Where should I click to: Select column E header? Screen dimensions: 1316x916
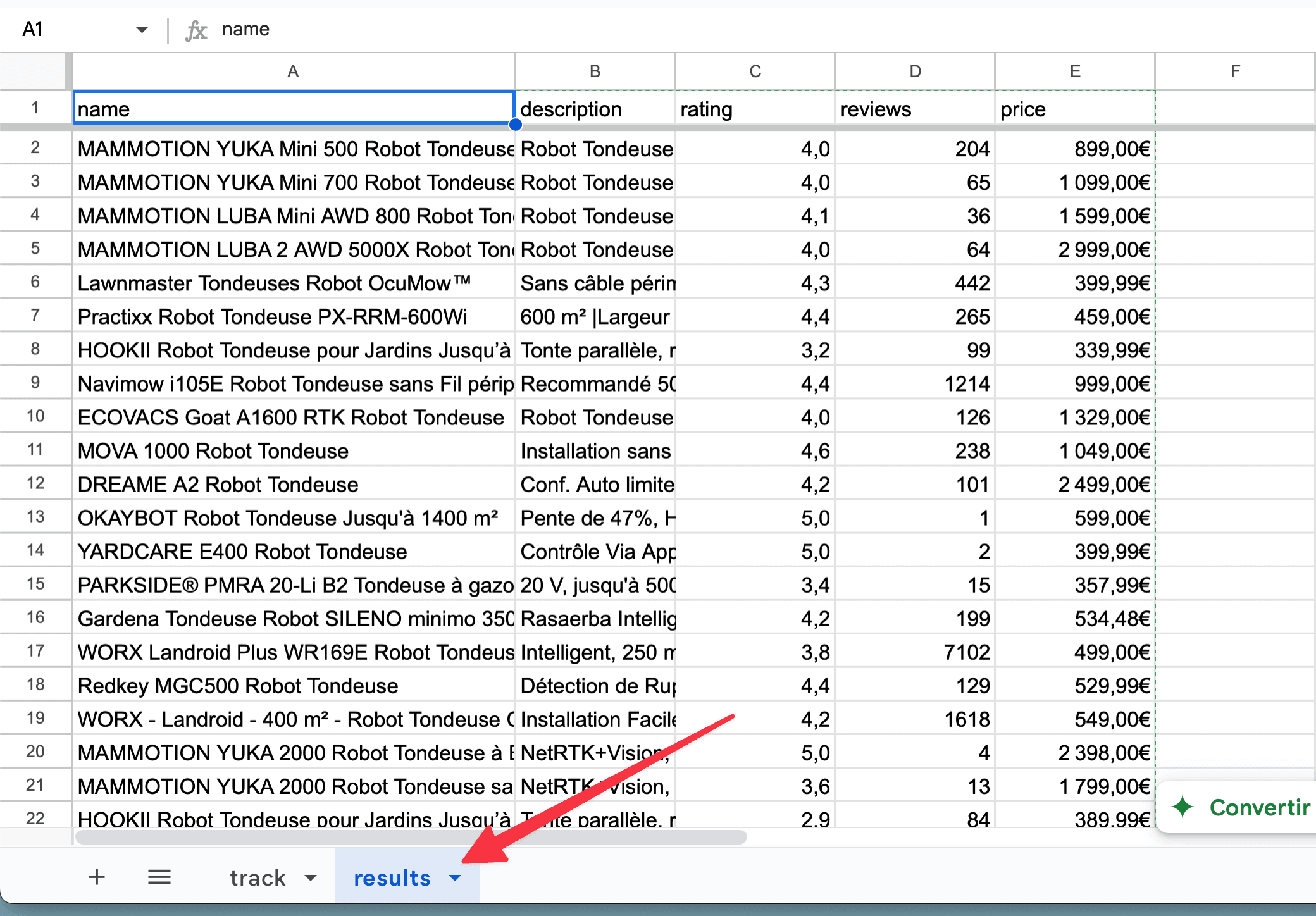coord(1075,71)
